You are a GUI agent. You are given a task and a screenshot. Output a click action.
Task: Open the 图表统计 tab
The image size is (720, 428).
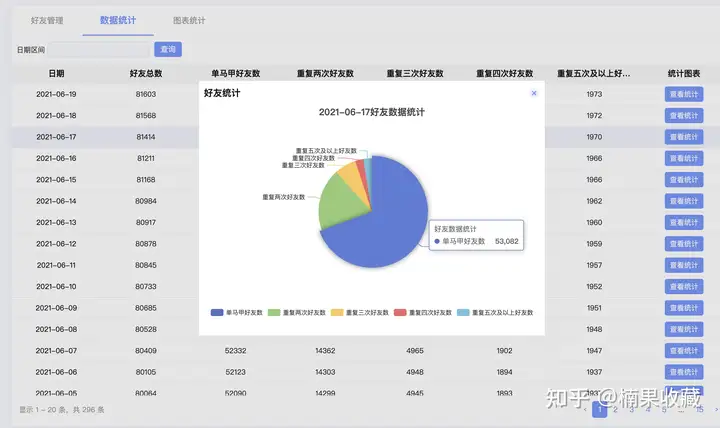coord(189,21)
